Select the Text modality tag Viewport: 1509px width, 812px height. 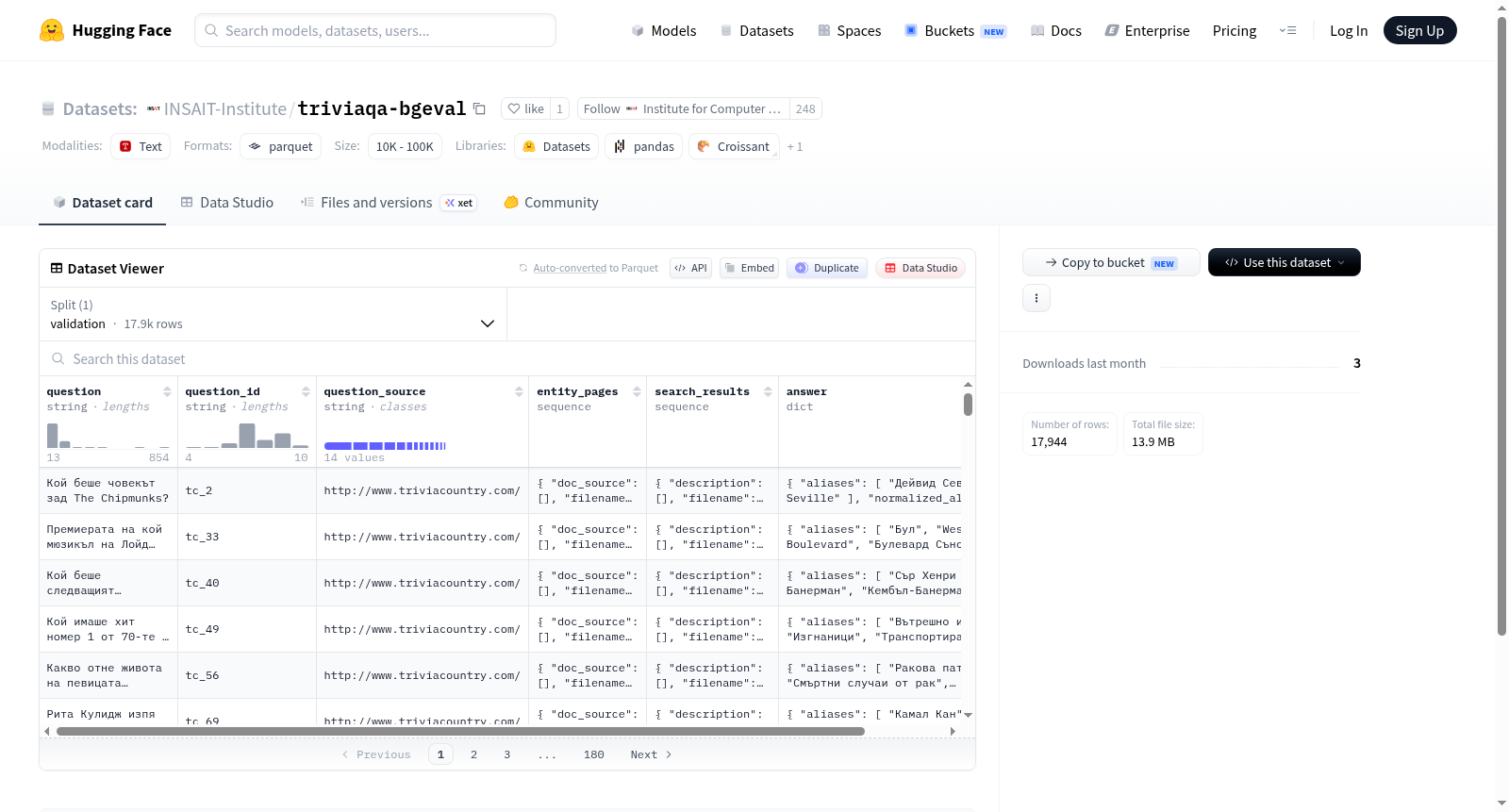[x=141, y=146]
